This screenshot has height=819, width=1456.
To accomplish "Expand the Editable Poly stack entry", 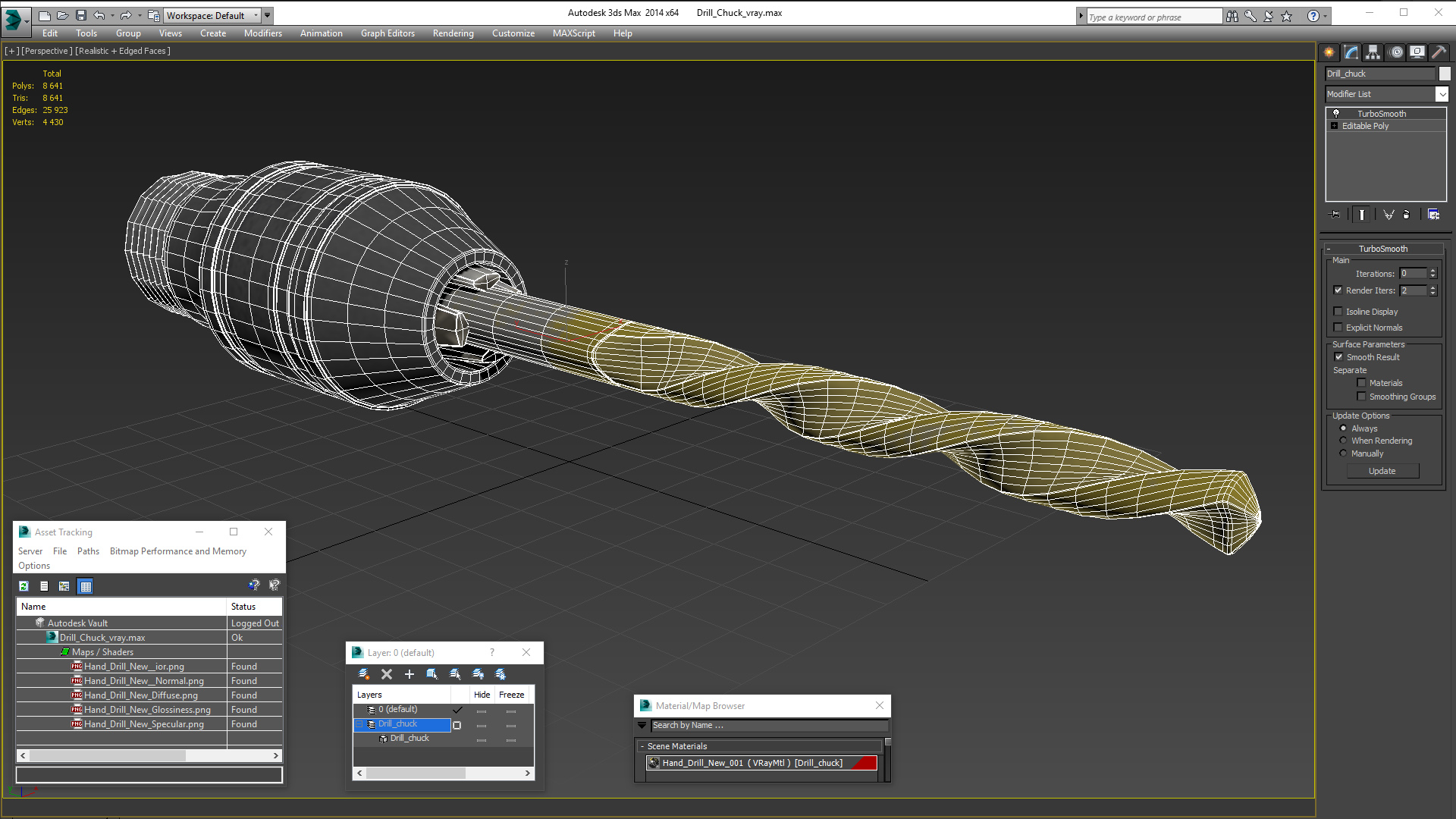I will click(1335, 126).
